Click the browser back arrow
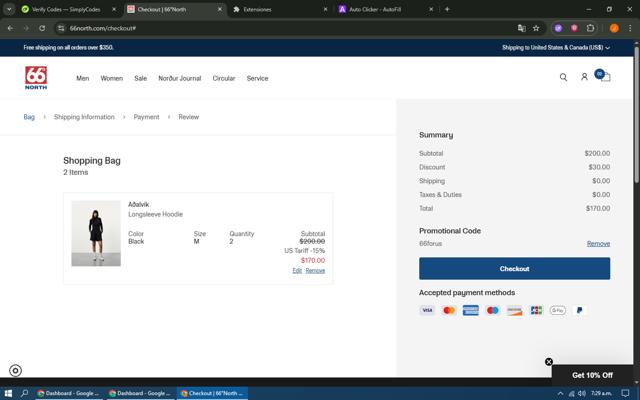This screenshot has width=640, height=400. [10, 28]
